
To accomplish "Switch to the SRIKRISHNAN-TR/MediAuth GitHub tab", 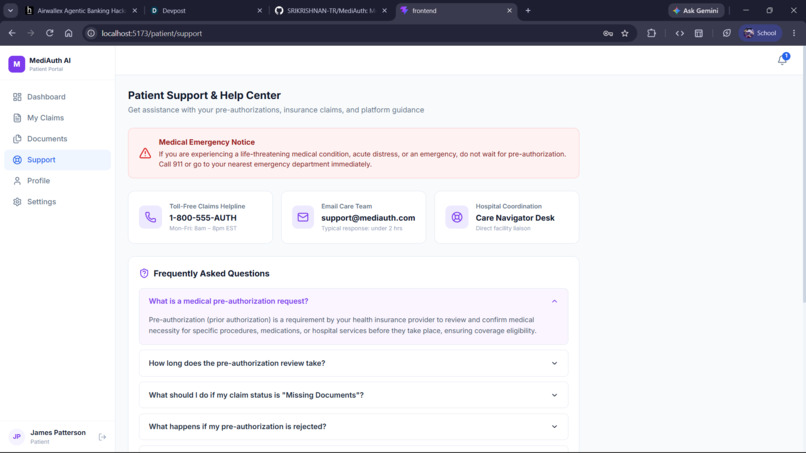I will 331,10.
